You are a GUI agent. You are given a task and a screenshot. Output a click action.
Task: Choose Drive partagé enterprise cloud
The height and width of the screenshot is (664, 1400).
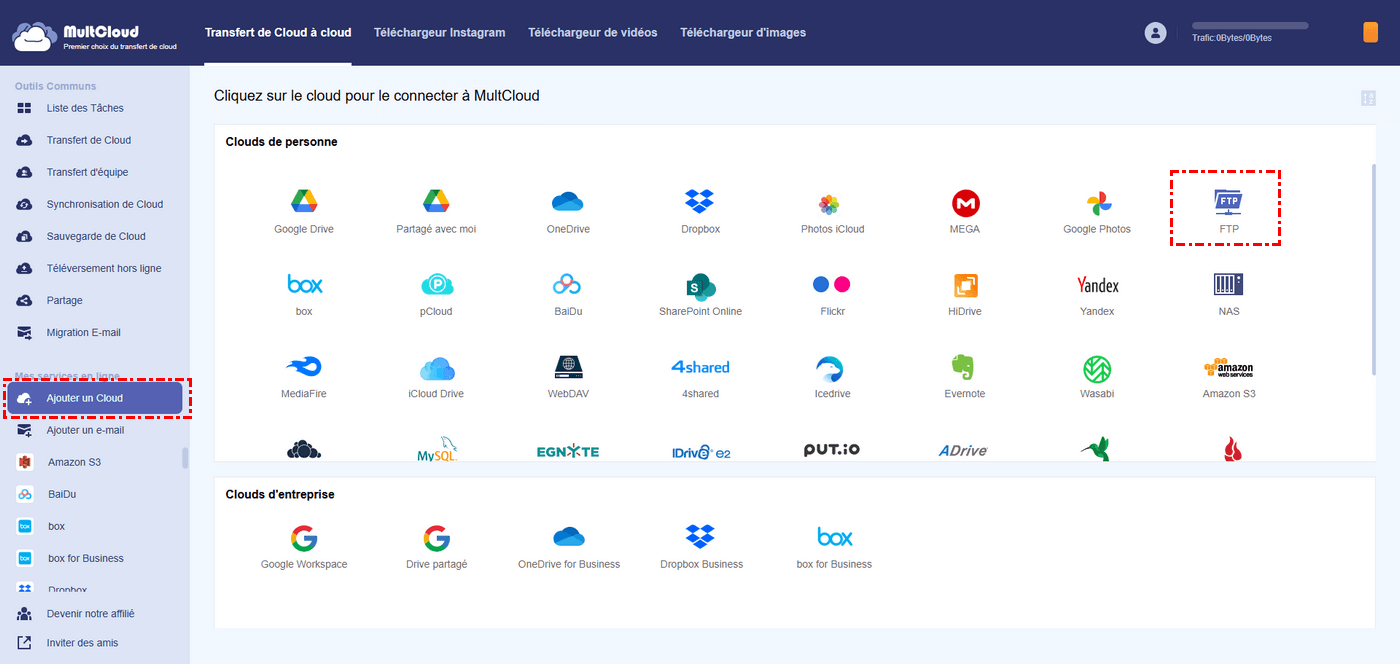point(436,547)
